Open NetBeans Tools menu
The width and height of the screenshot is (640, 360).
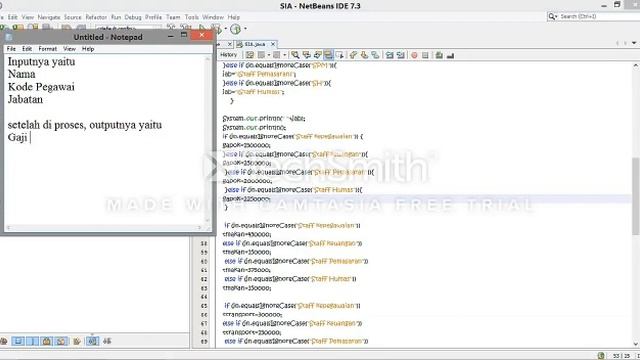(x=191, y=17)
